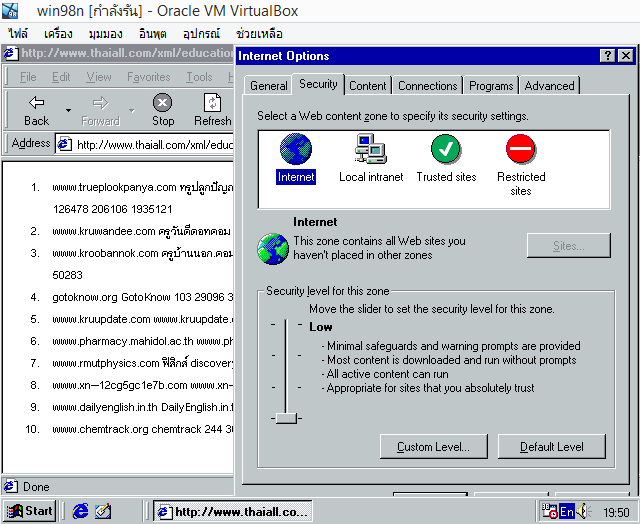This screenshot has width=640, height=524.
Task: Open the Favorites menu
Action: point(148,77)
